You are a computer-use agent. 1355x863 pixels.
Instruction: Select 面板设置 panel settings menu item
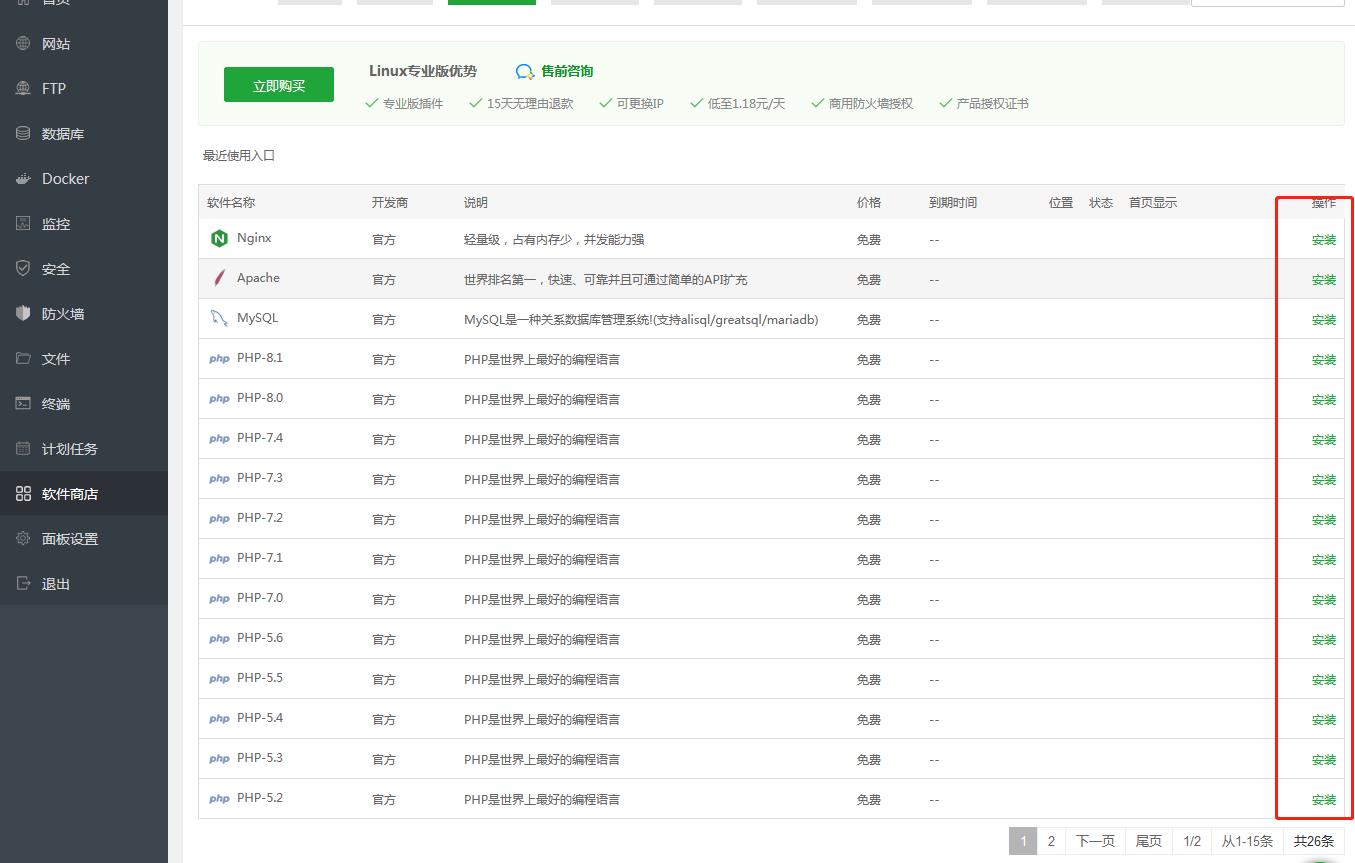pos(69,539)
